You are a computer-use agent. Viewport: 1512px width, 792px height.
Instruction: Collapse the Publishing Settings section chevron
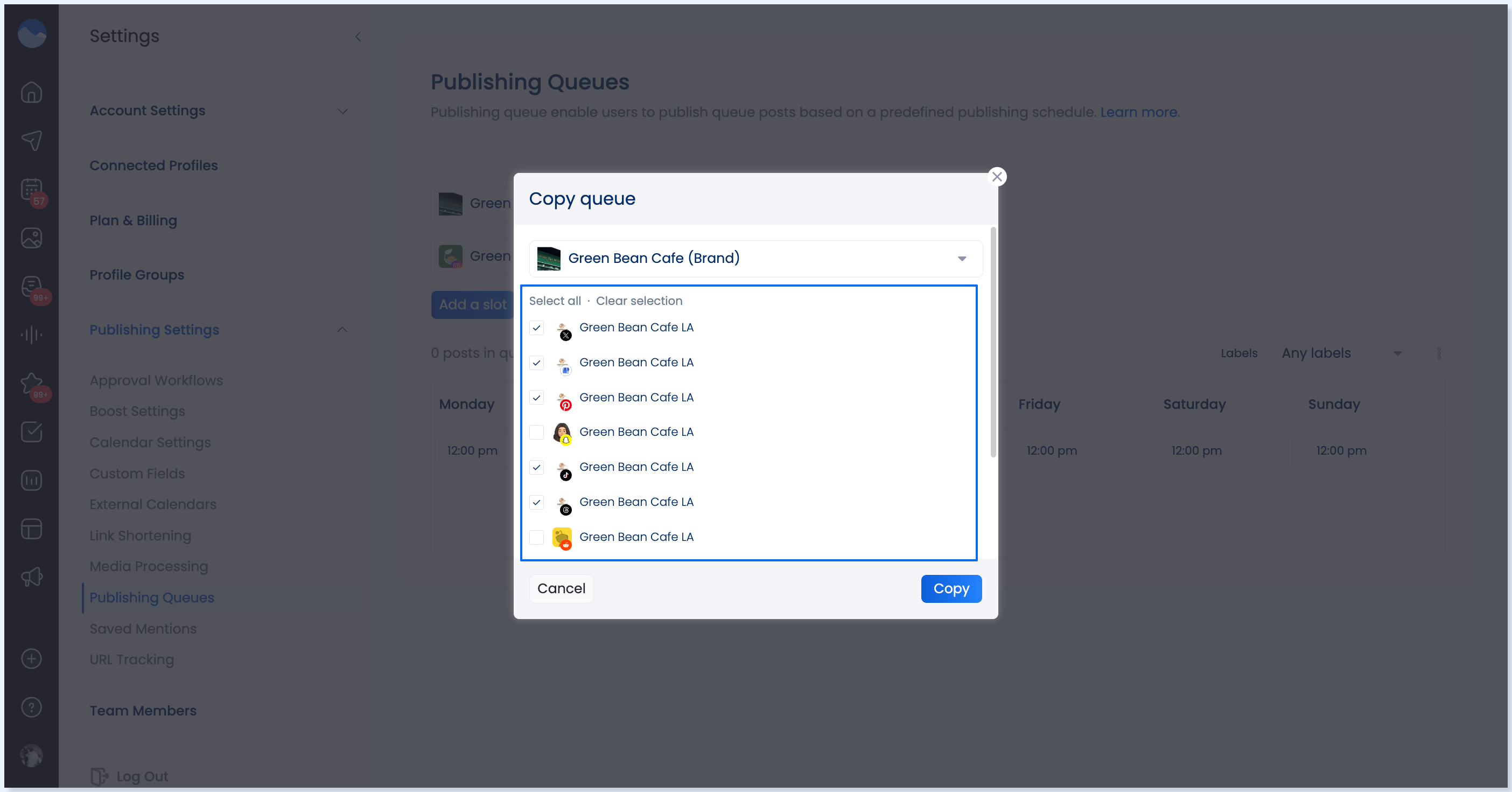tap(342, 330)
